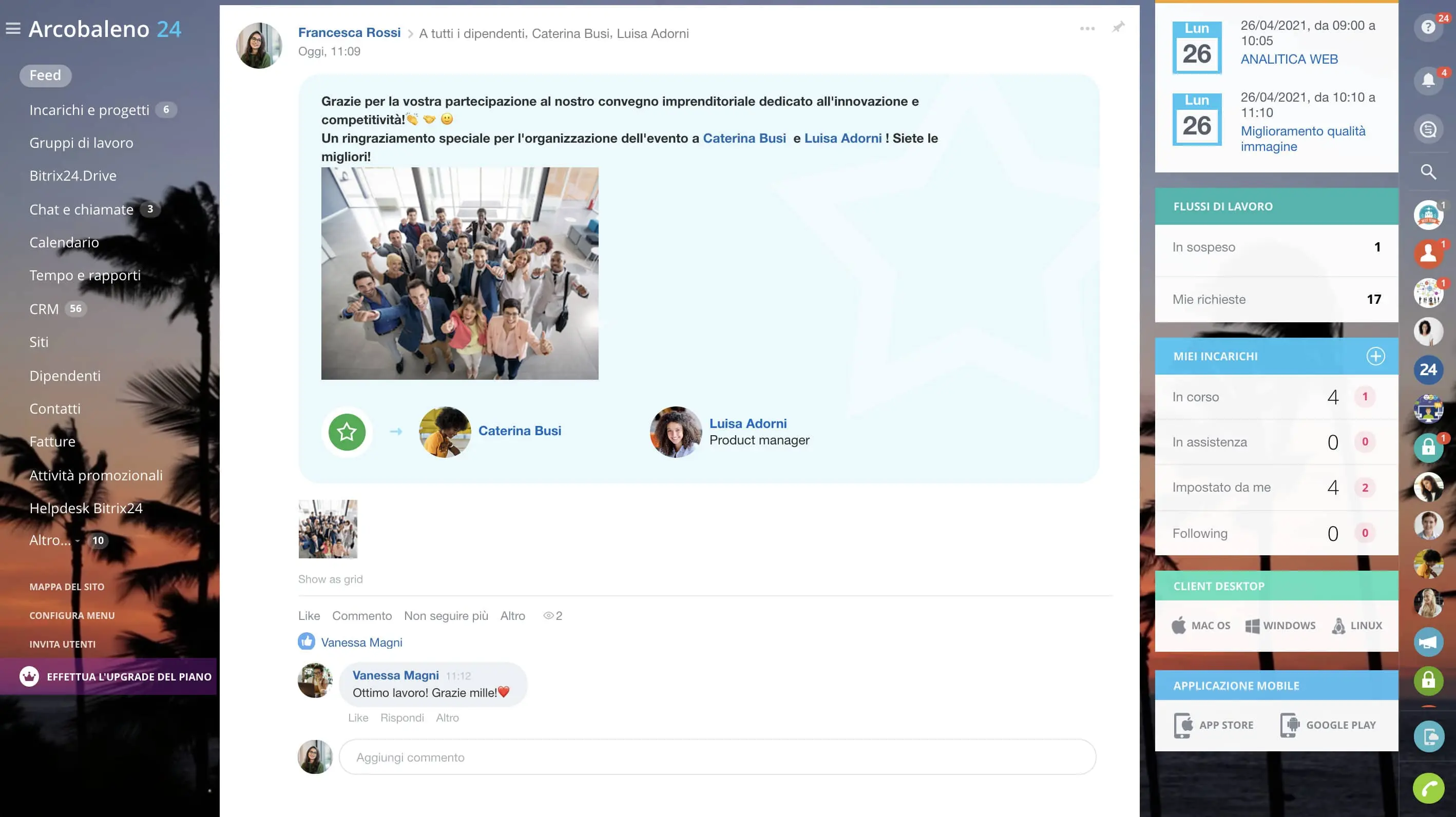Open the megaphone announcements chat icon
The image size is (1456, 817).
click(x=1428, y=642)
